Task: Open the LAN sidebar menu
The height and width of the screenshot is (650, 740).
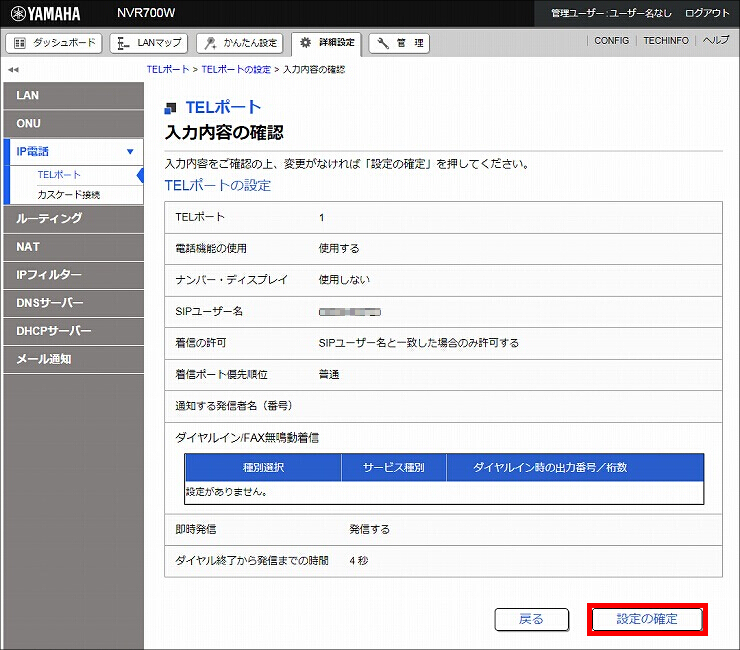Action: [74, 96]
